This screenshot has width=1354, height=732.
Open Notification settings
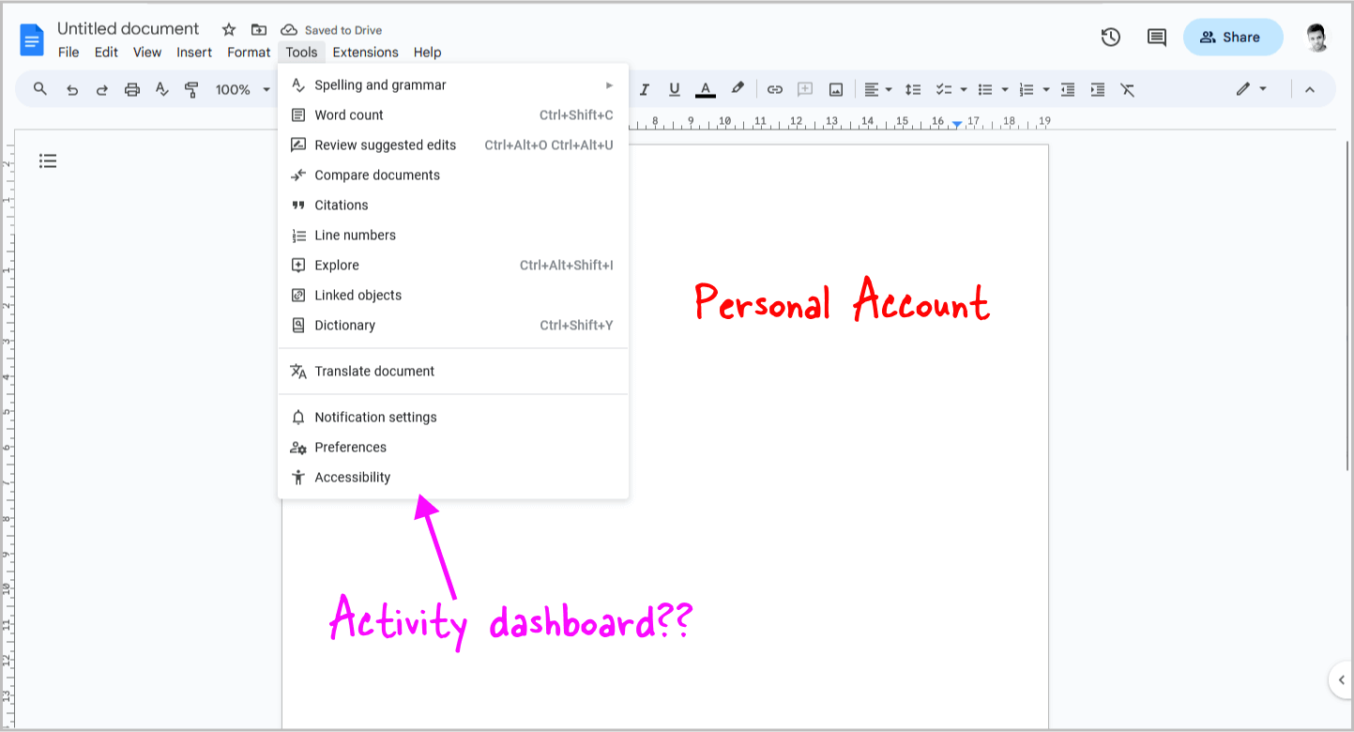(453, 417)
